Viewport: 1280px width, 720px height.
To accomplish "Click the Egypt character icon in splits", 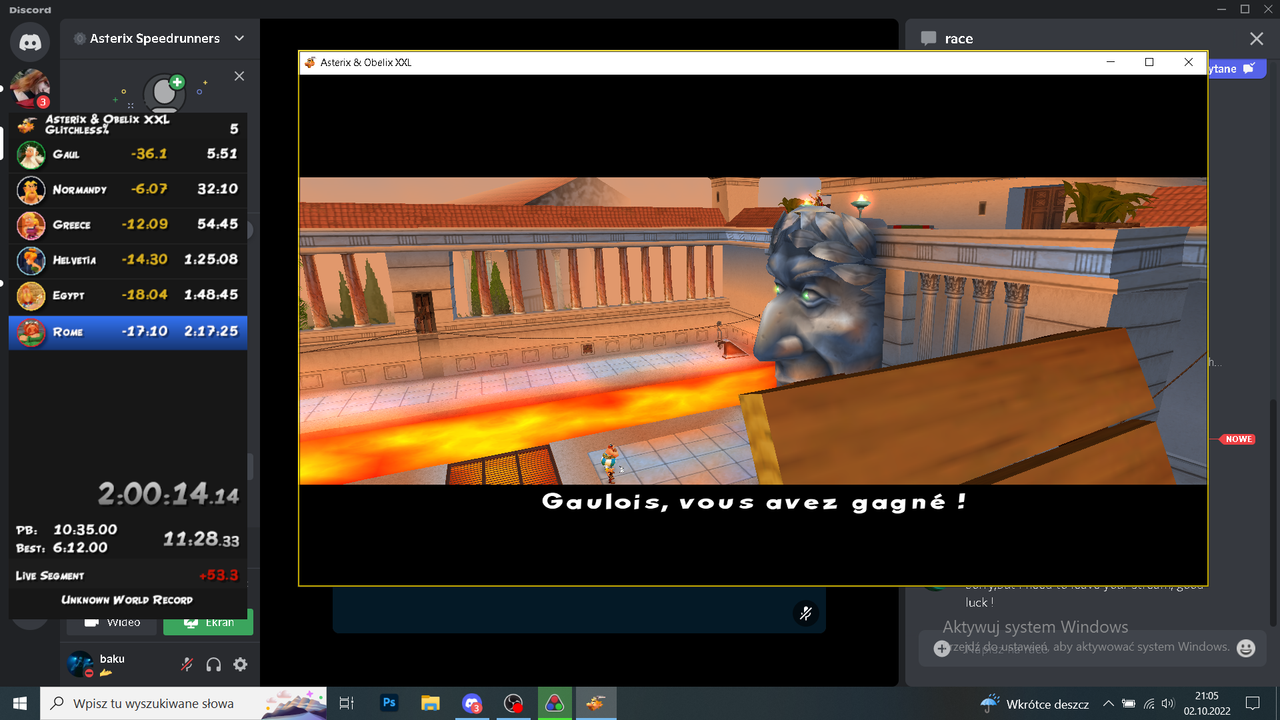I will coord(31,296).
